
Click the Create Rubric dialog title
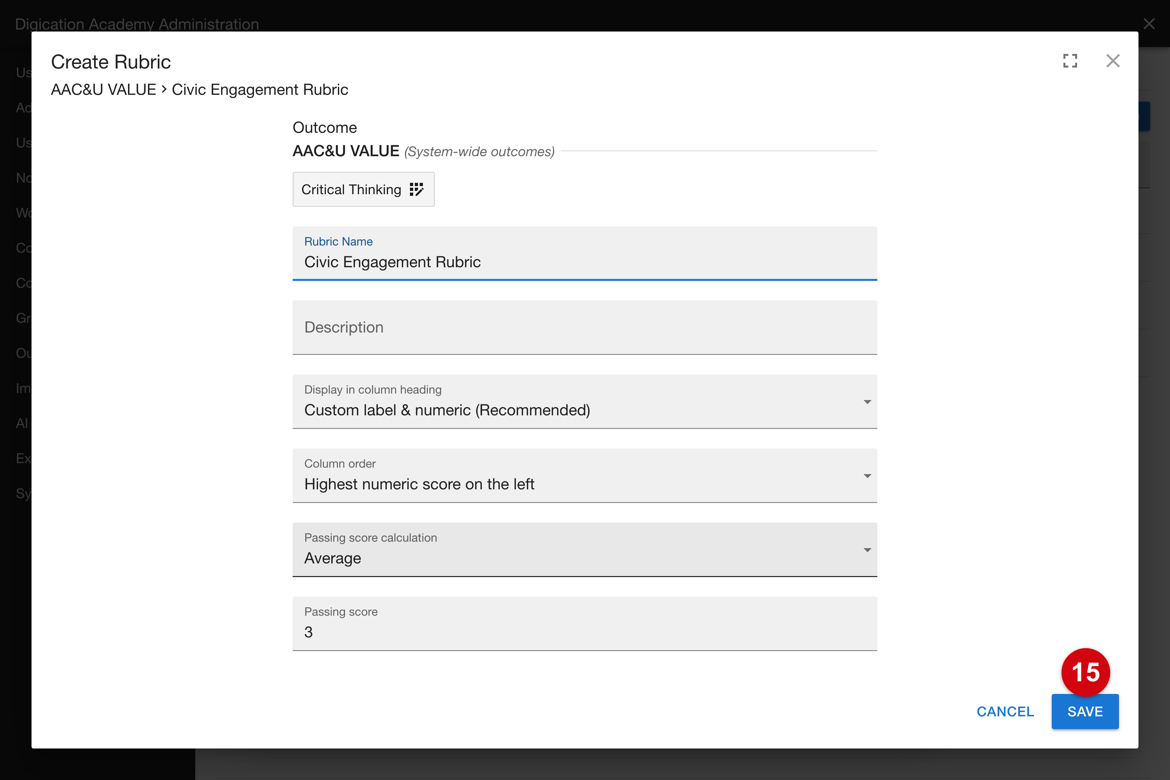pos(110,62)
